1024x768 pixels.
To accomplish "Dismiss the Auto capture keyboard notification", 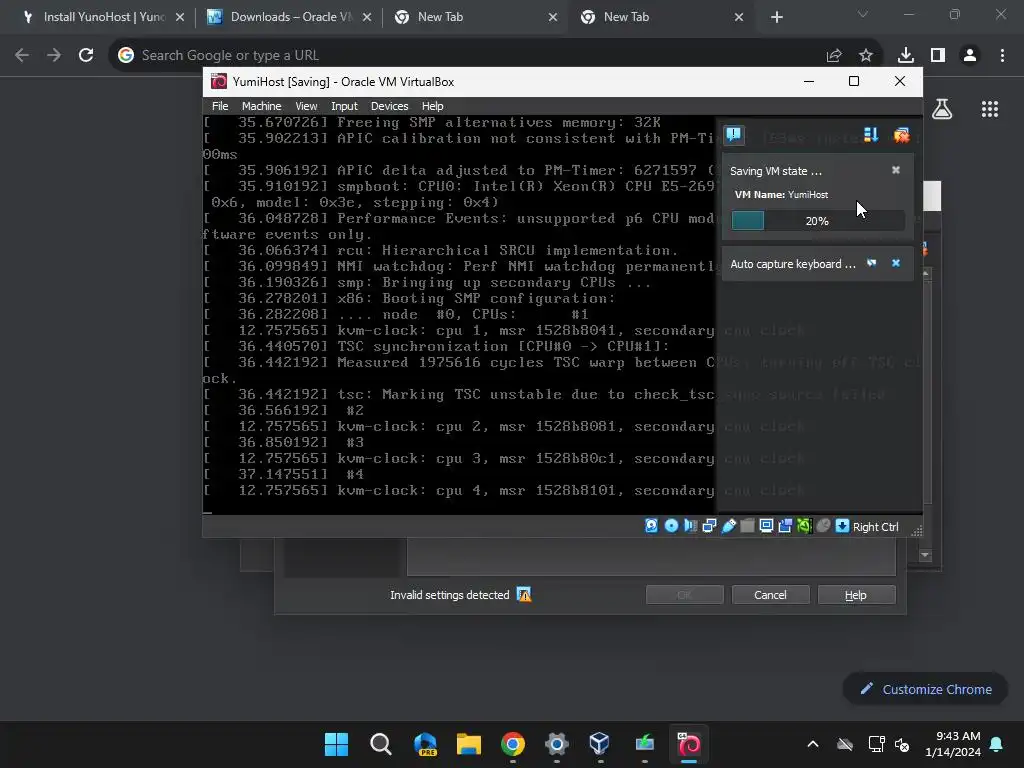I will (896, 263).
